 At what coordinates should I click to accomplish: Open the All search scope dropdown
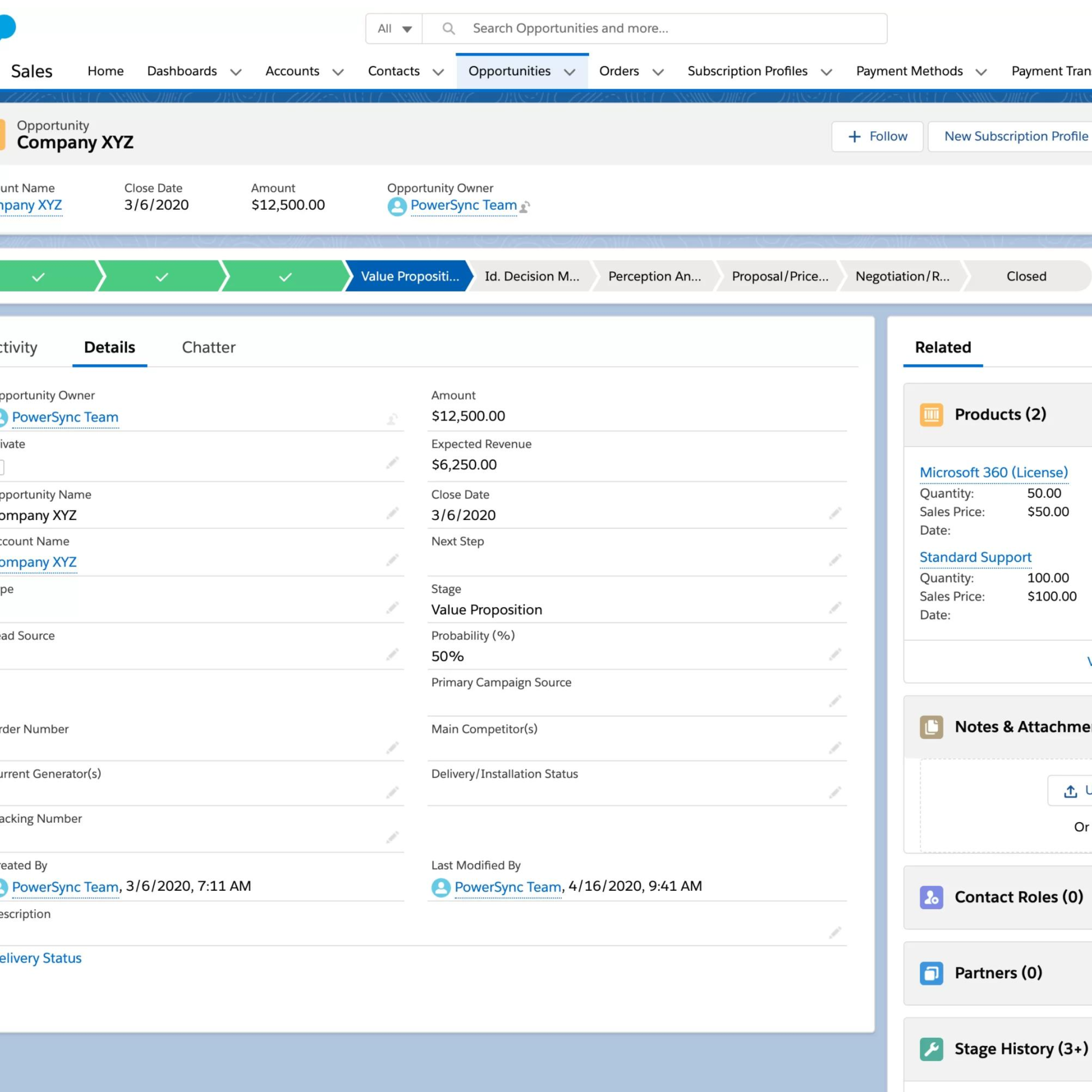[394, 29]
